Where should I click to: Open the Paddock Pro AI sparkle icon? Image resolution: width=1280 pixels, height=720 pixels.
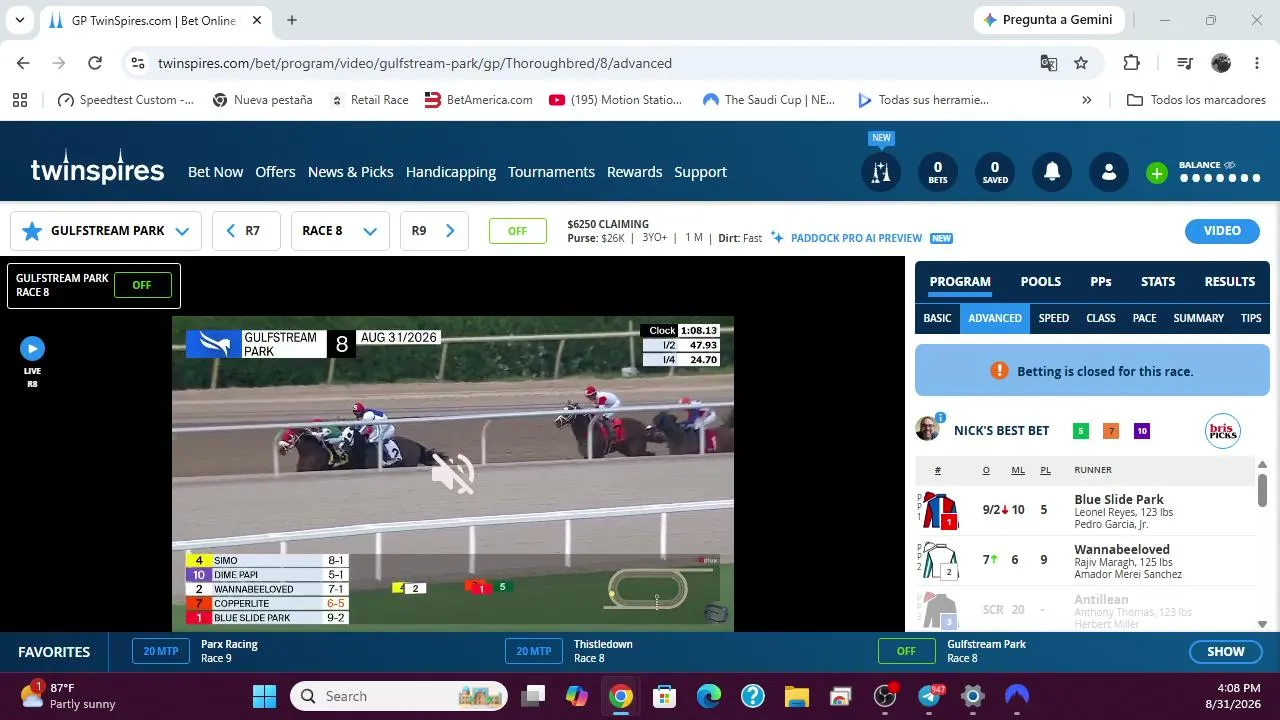click(777, 238)
